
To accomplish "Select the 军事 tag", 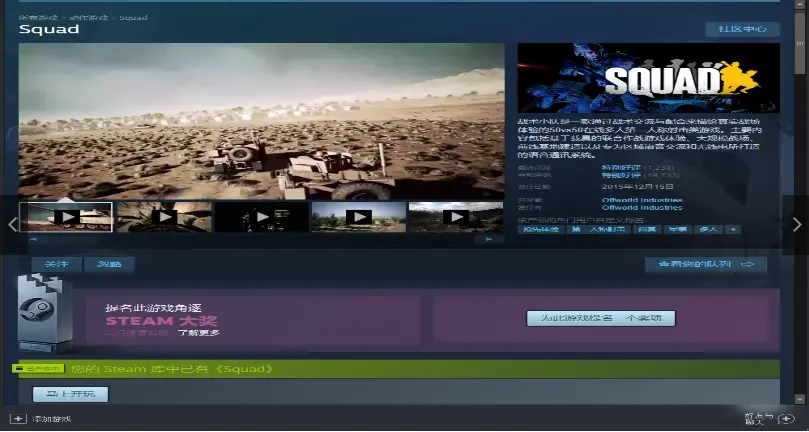I will pos(678,229).
